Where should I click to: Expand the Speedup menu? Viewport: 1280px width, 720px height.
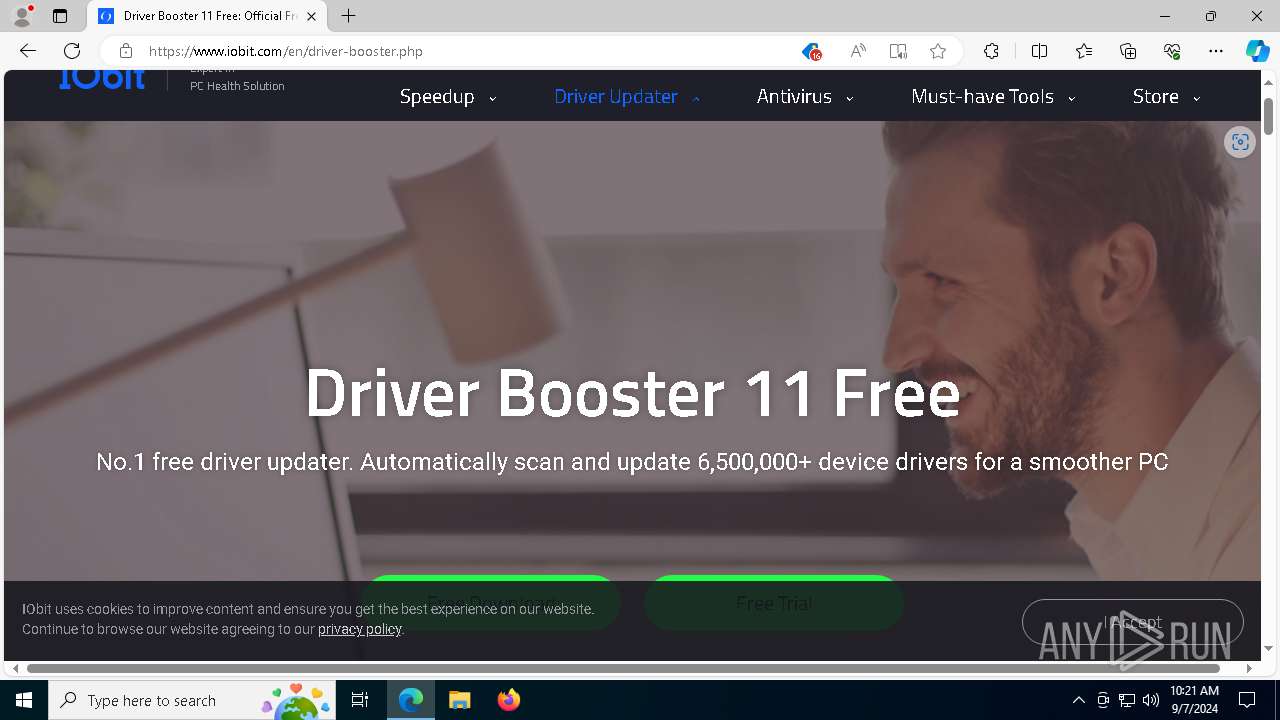coord(448,96)
